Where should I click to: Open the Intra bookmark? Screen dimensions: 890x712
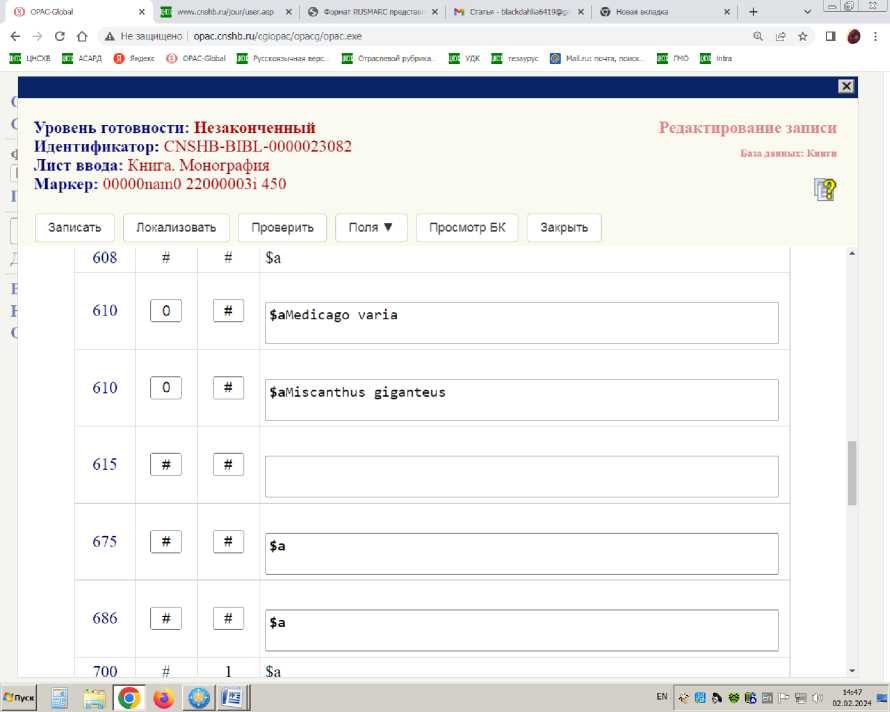tap(716, 58)
